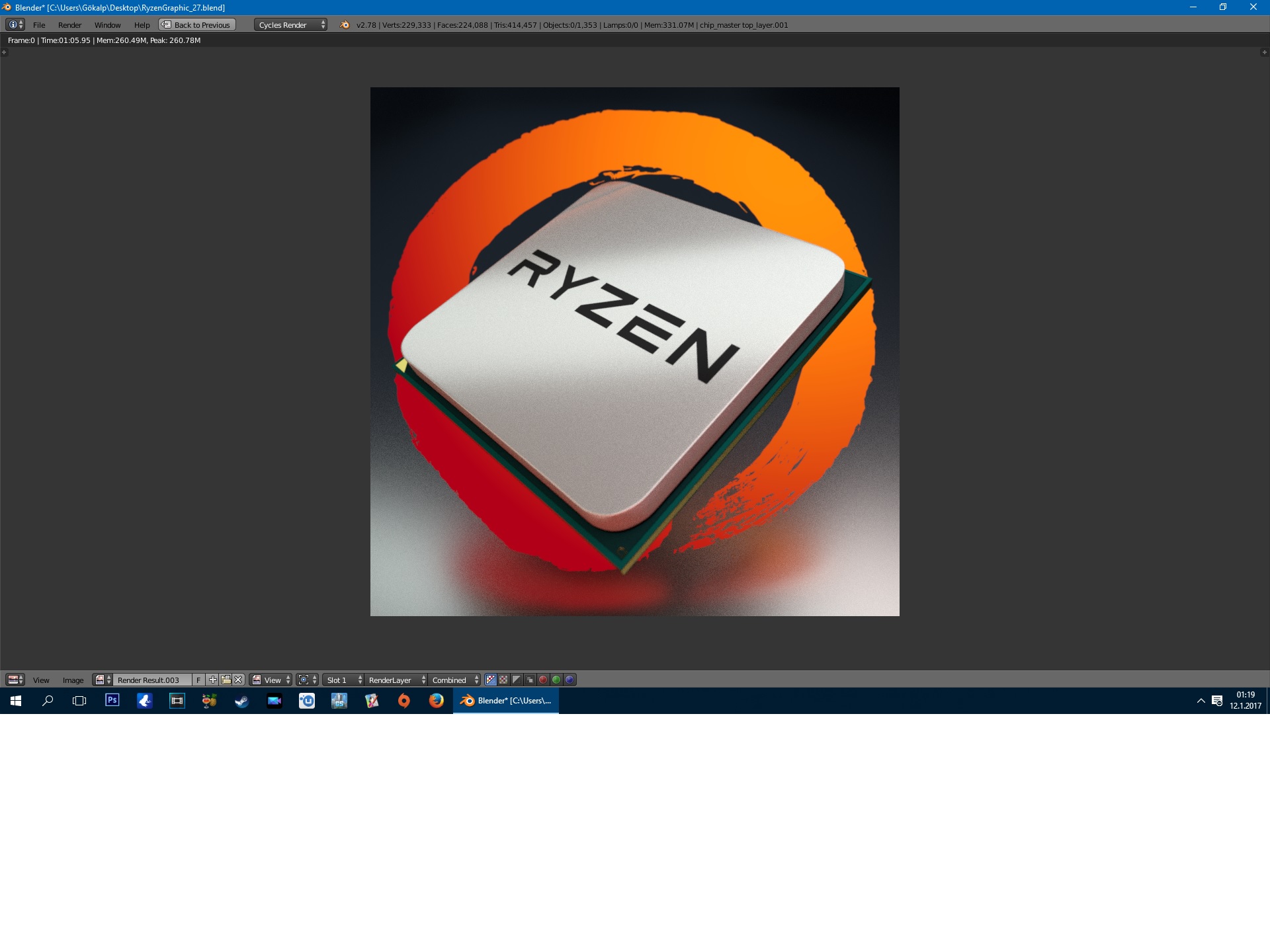Image resolution: width=1270 pixels, height=952 pixels.
Task: Browse the linked image datablock
Action: click(x=103, y=680)
